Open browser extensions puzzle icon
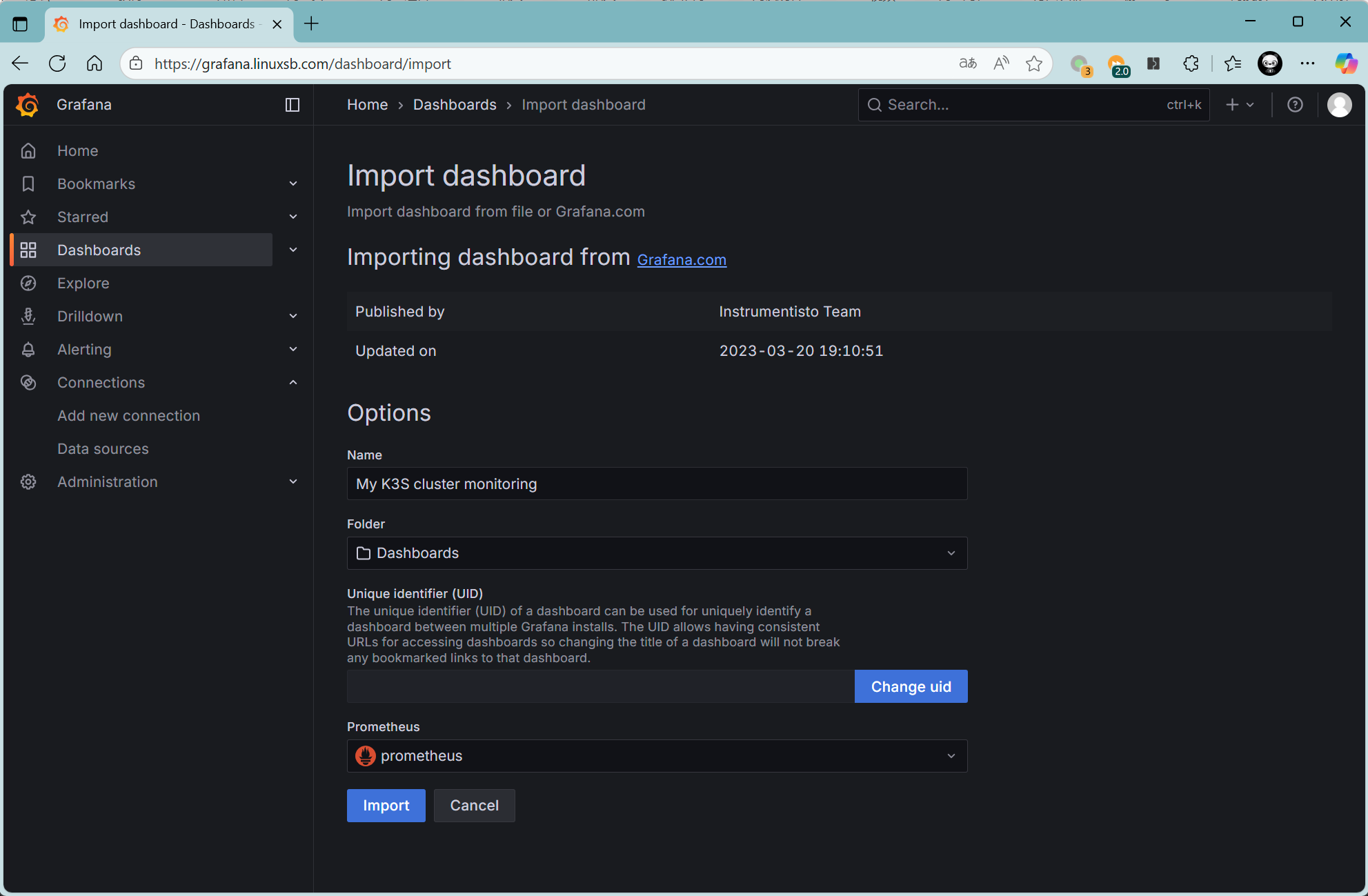Screen dimensions: 1368x896 click(x=1191, y=63)
